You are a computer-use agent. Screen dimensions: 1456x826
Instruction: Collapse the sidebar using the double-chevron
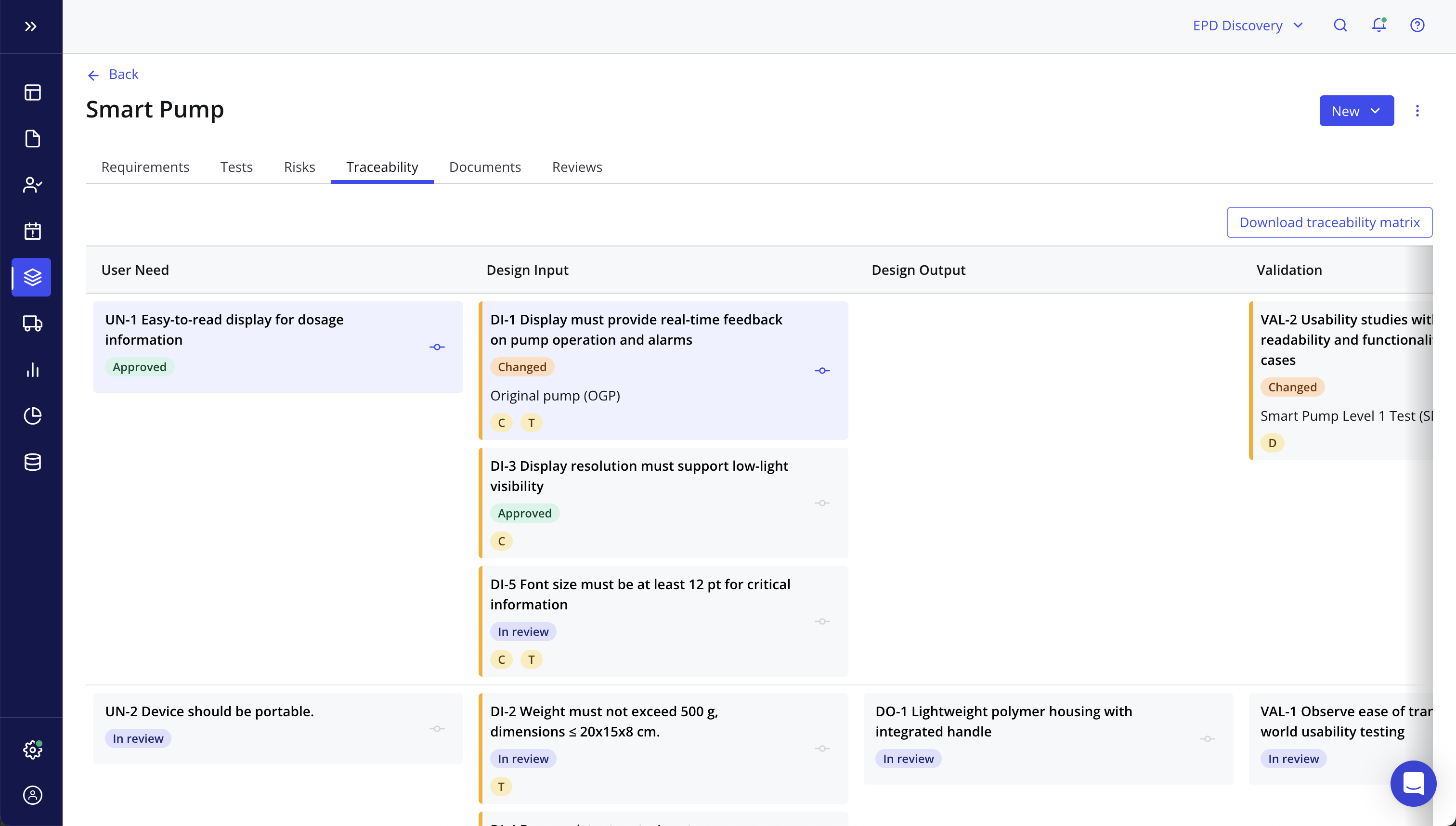[31, 26]
